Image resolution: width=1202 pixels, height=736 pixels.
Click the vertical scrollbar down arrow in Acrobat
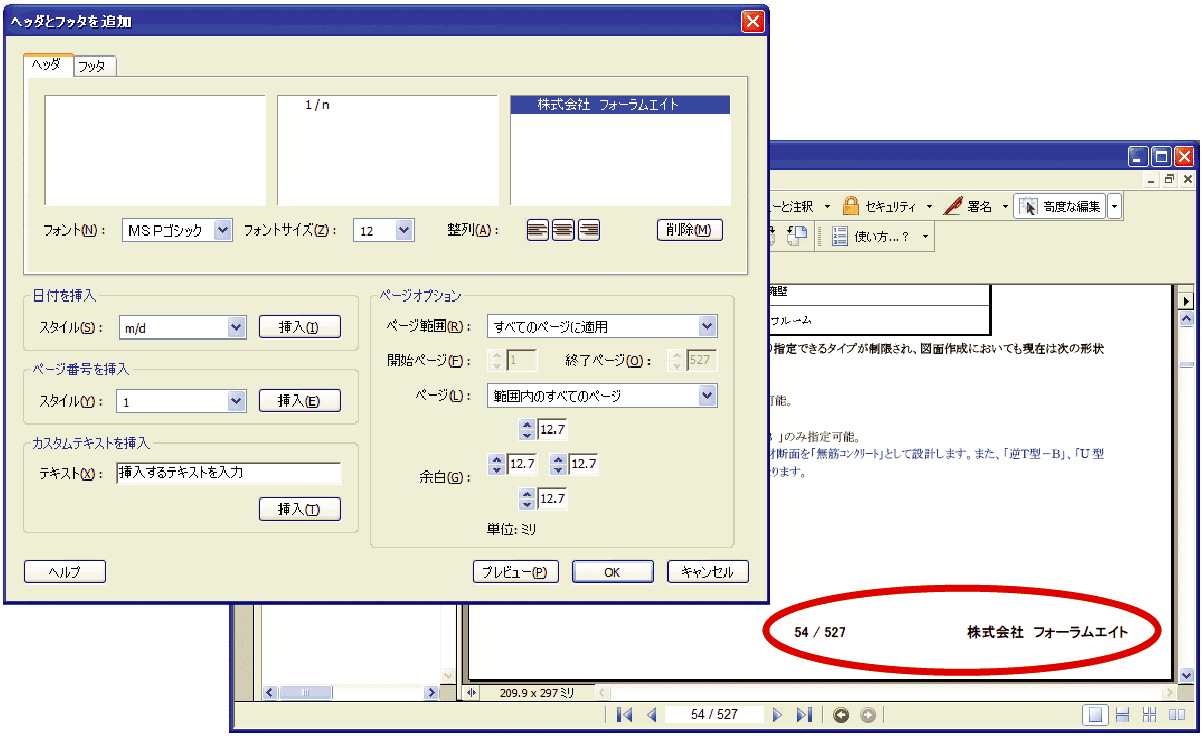coord(1187,676)
